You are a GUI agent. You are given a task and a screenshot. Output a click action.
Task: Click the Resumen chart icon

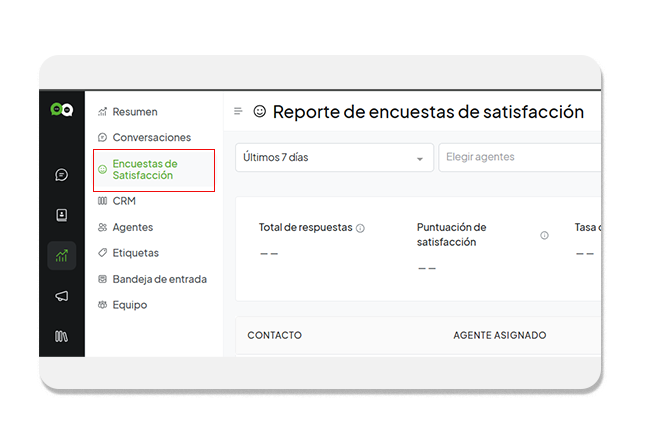[x=102, y=112]
